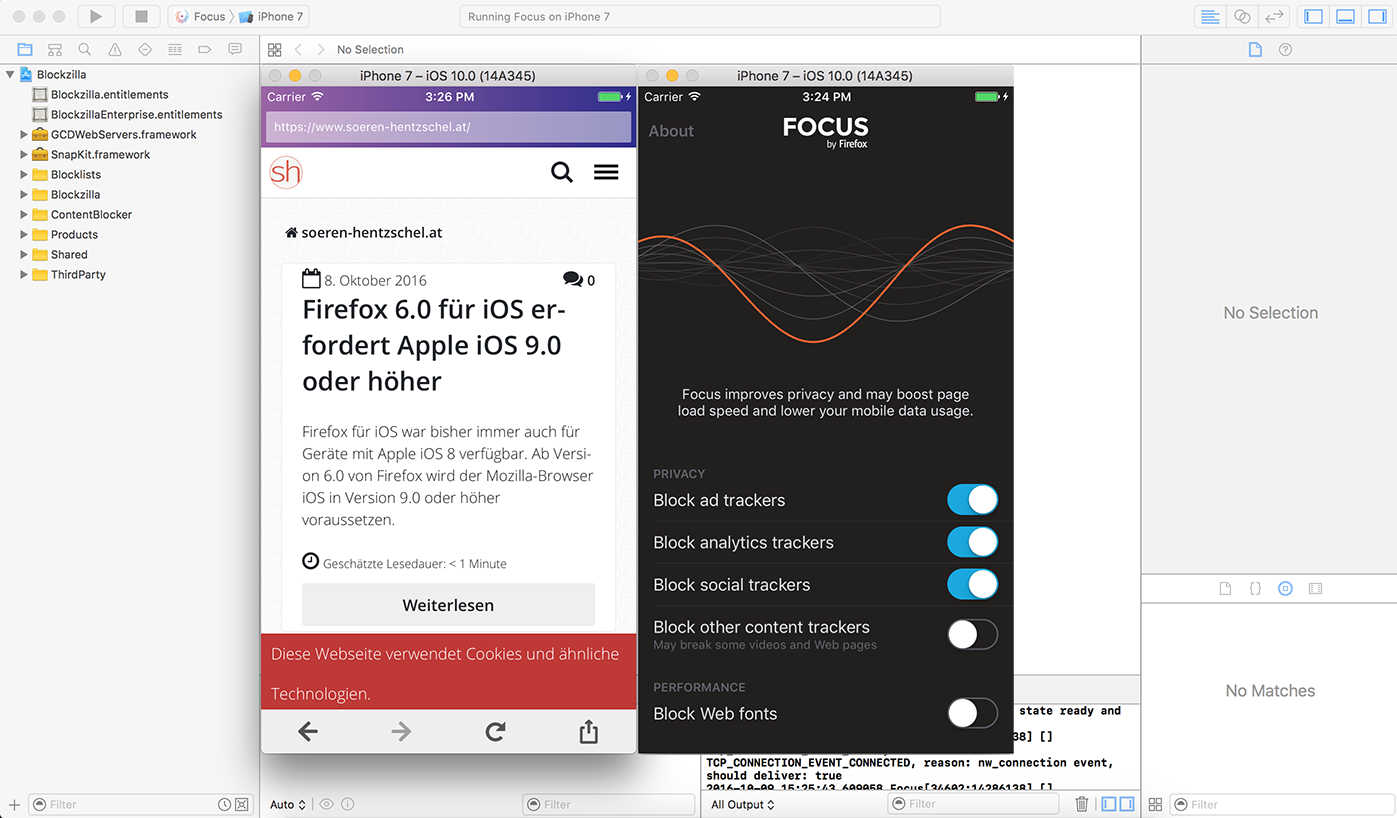Turn off Block analytics trackers switch
The image size is (1397, 818).
tap(973, 542)
